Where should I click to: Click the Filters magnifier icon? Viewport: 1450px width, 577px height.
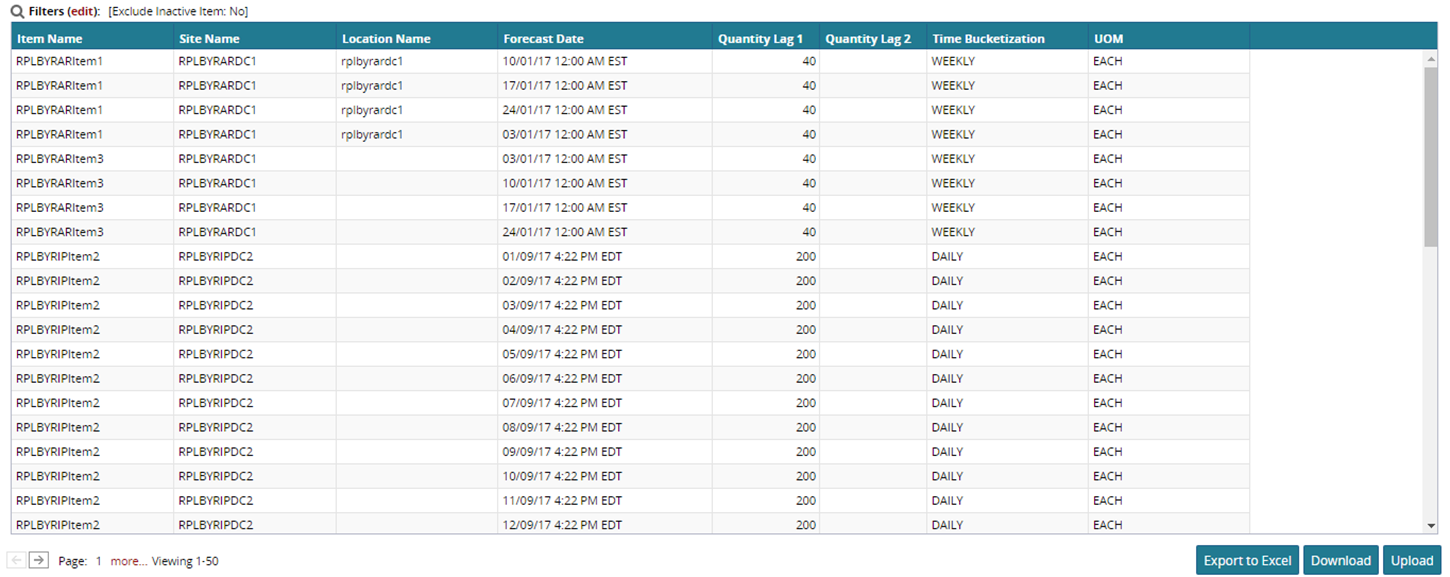pos(16,11)
